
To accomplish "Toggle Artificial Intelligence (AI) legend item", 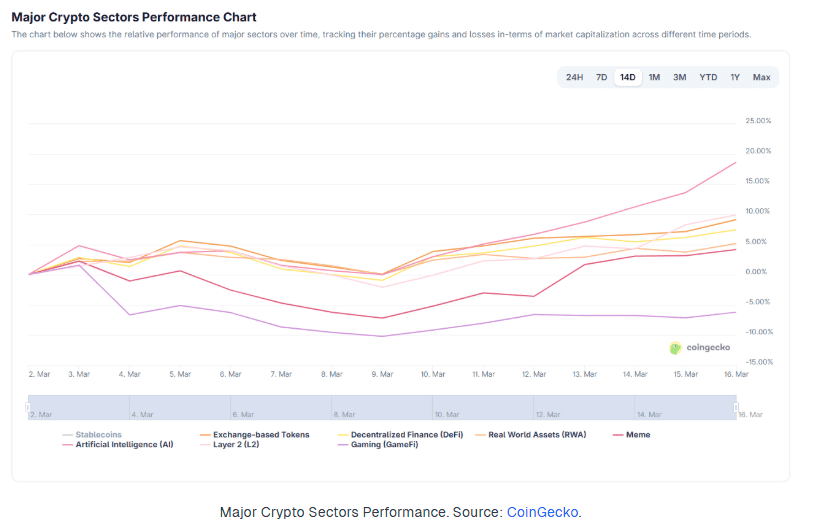I will pyautogui.click(x=118, y=445).
